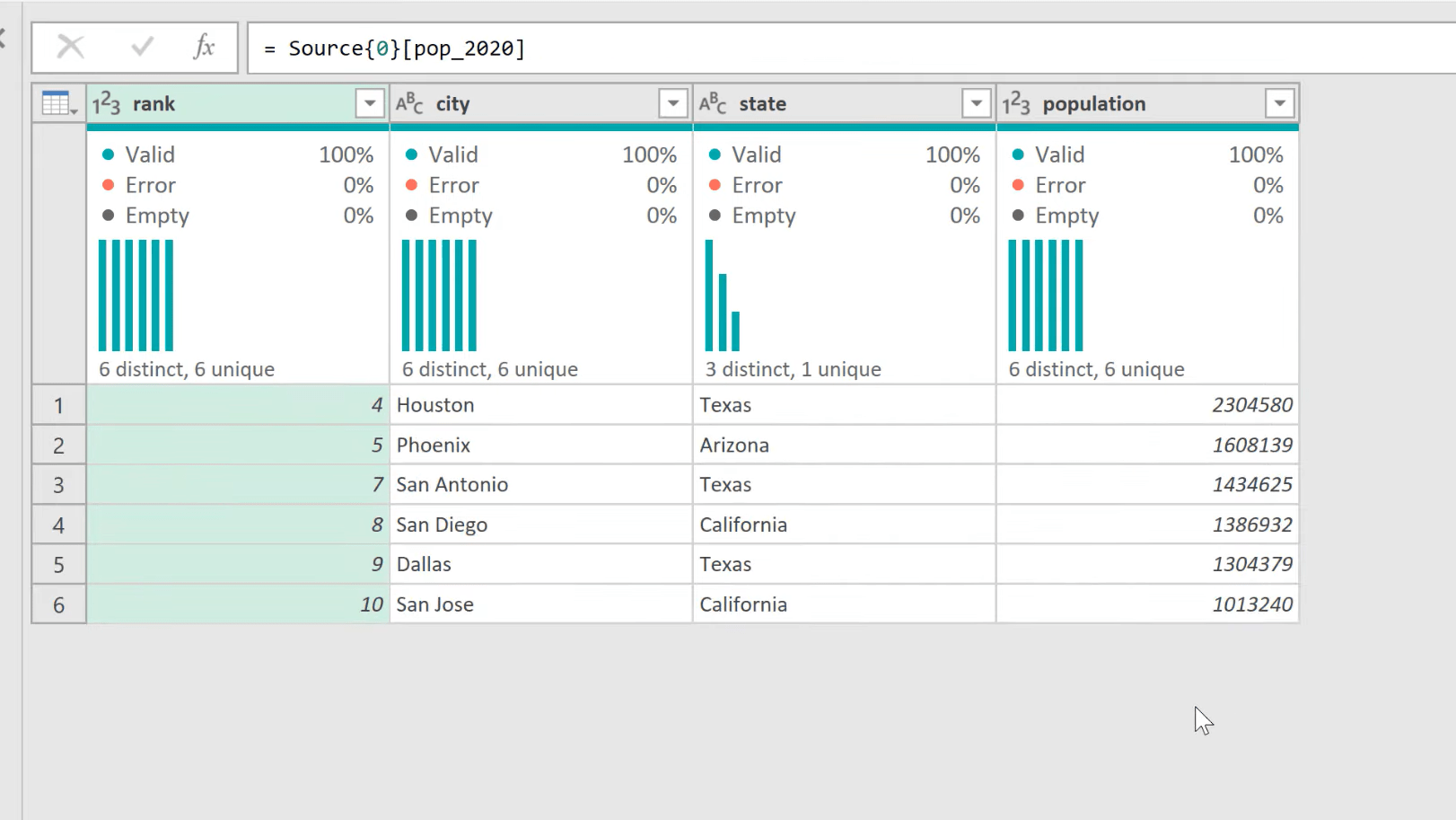Click population value 2304580
Screen dimensions: 1456x820
click(x=1148, y=405)
